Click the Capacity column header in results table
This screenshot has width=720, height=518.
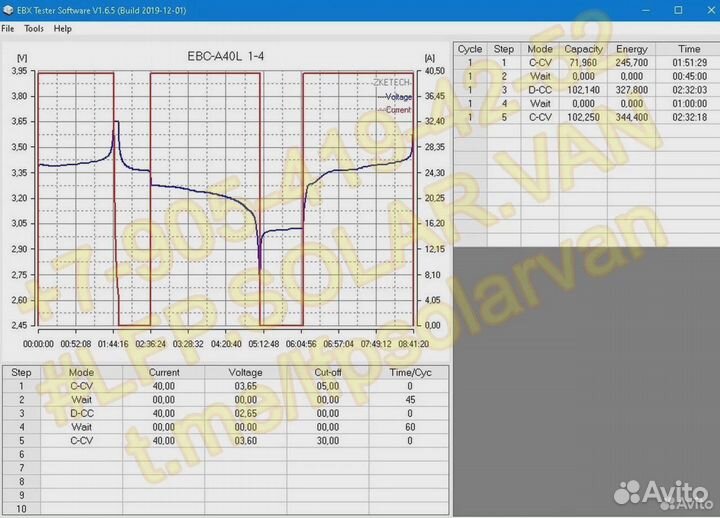pos(583,49)
